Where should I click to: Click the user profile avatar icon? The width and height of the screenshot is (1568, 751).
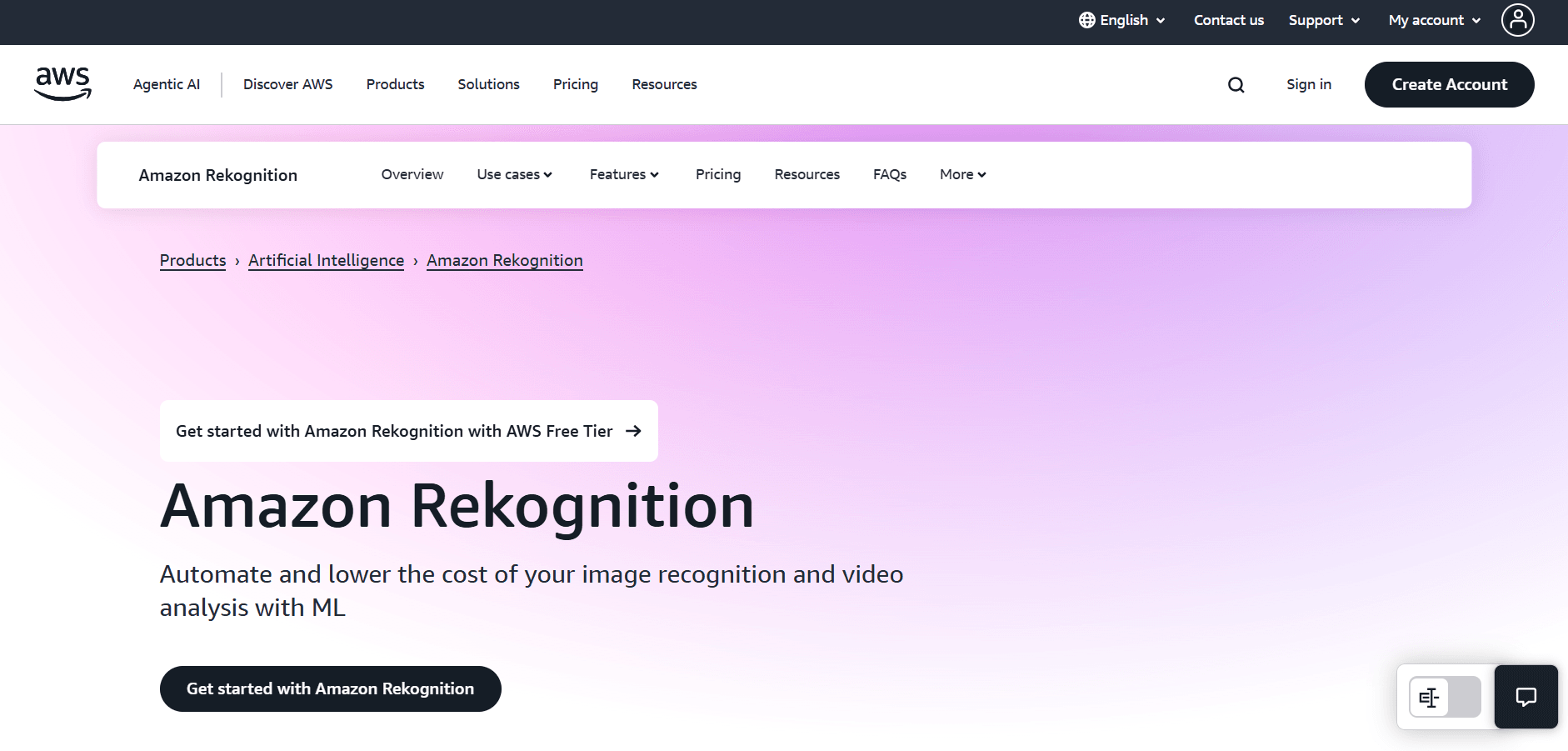tap(1517, 20)
